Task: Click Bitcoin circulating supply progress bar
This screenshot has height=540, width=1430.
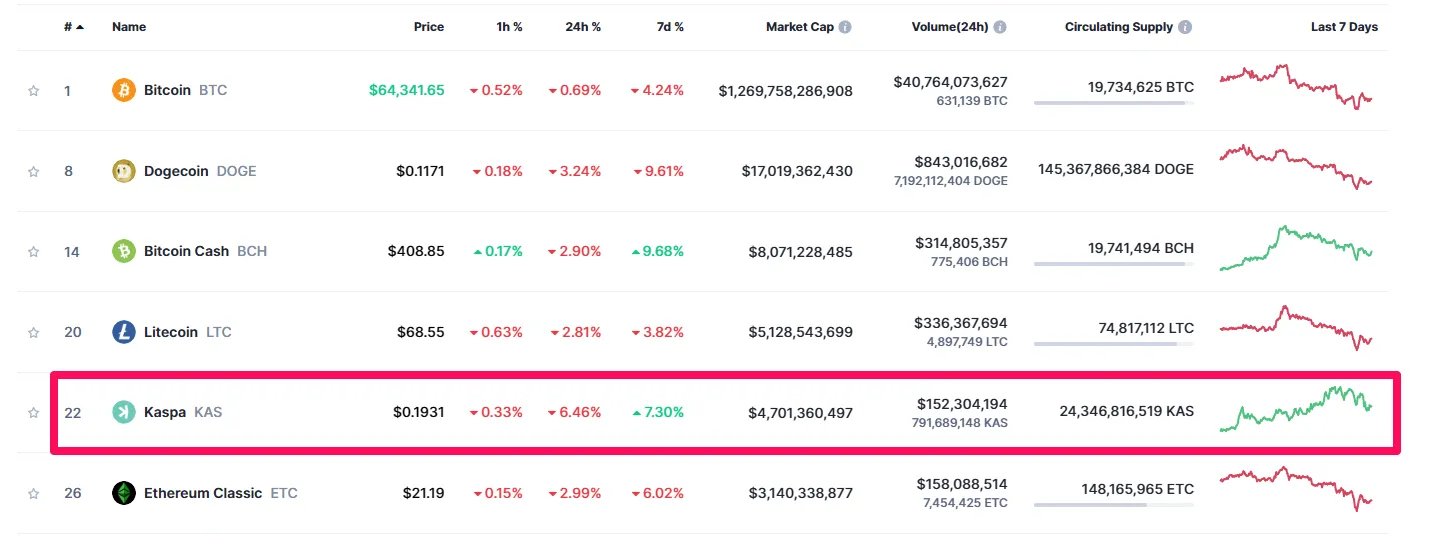Action: click(1114, 103)
